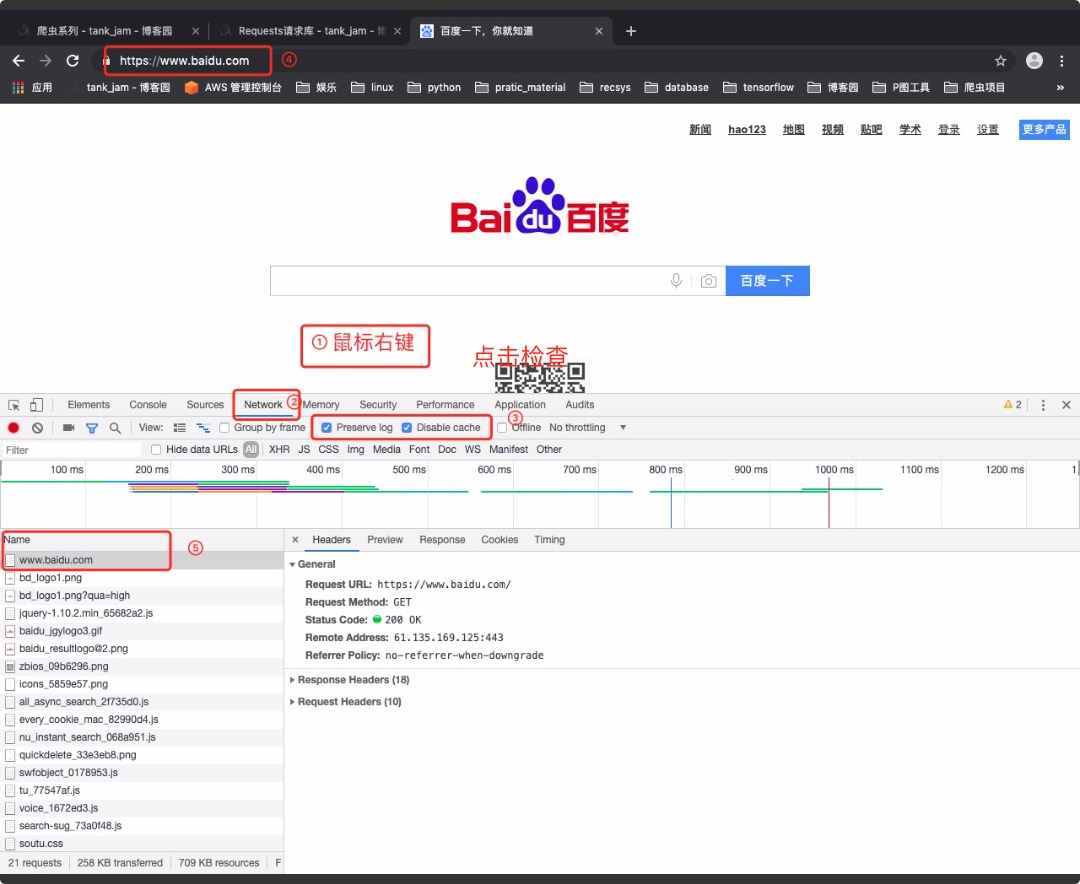Viewport: 1080px width, 884px height.
Task: Switch to the Elements panel
Action: coord(88,405)
